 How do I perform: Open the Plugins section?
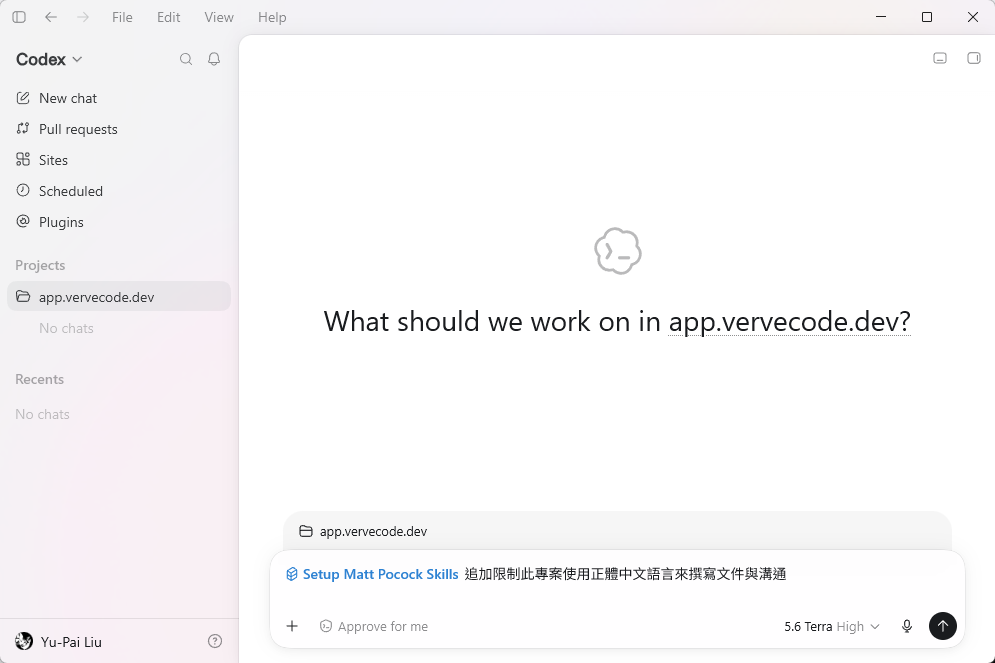pos(119,222)
